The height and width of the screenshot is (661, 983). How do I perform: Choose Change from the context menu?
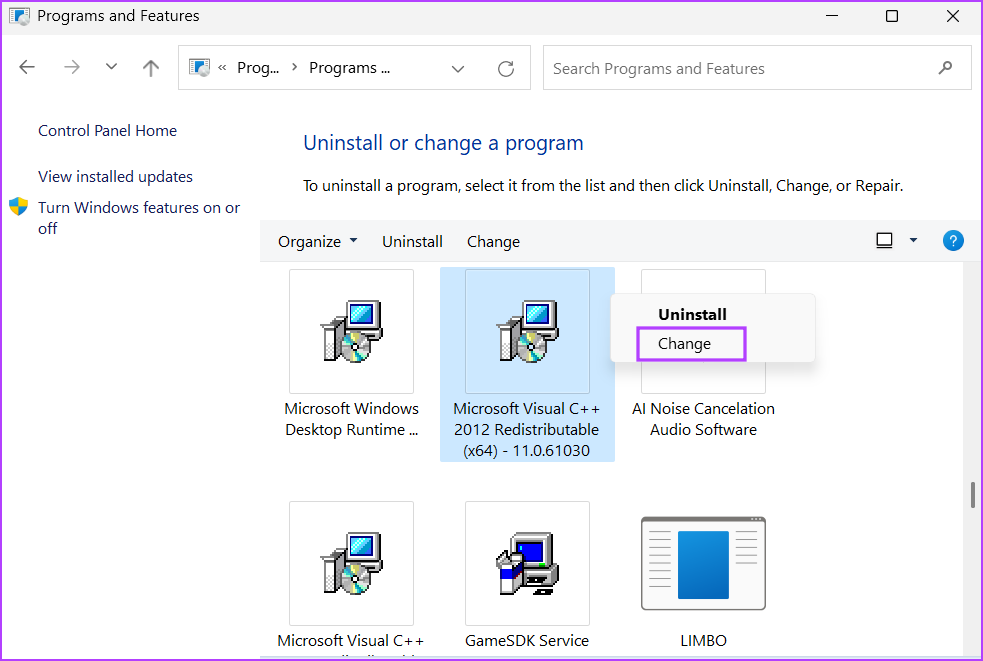tap(685, 344)
